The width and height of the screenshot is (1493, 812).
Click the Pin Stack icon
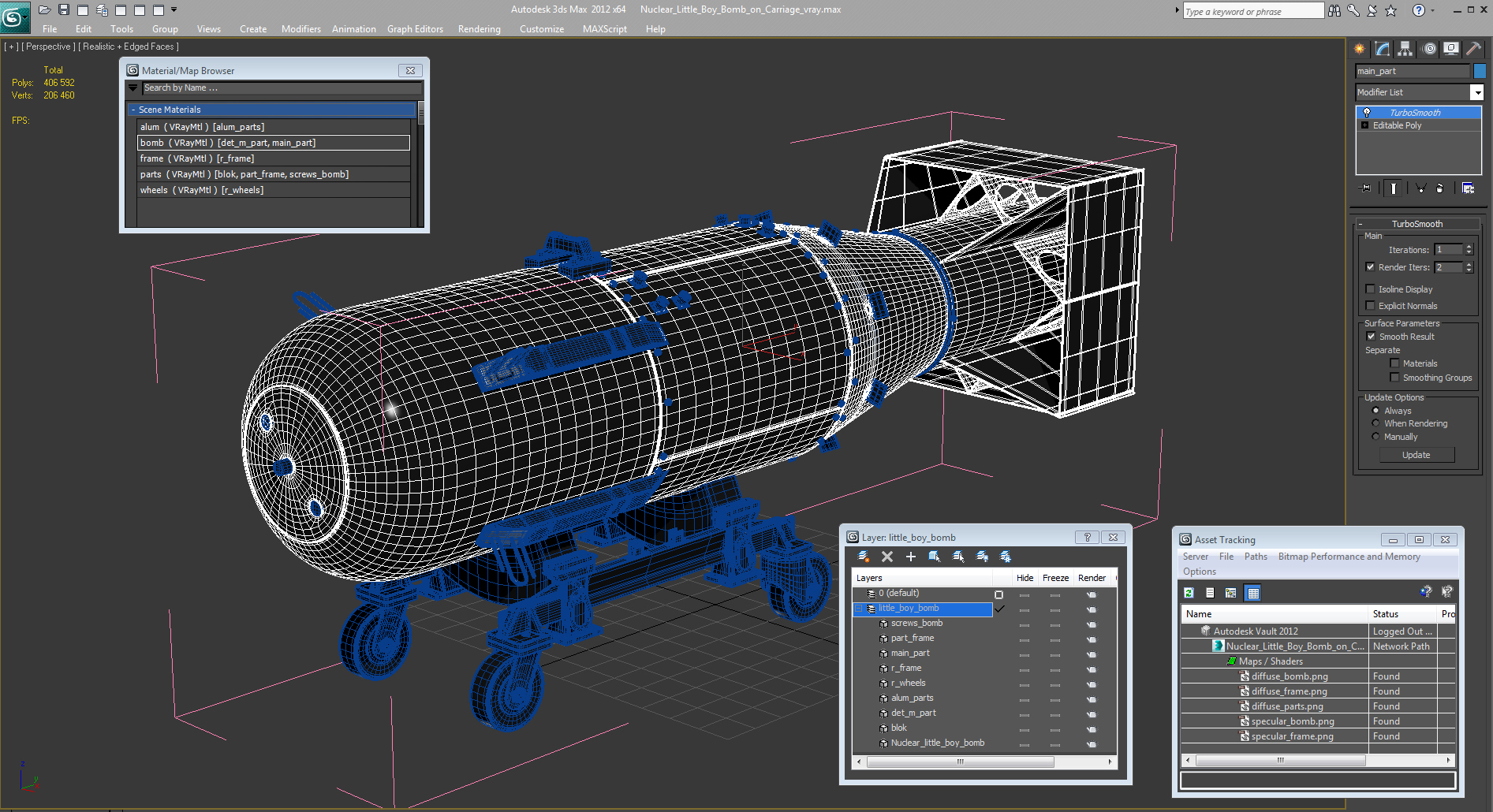point(1365,188)
